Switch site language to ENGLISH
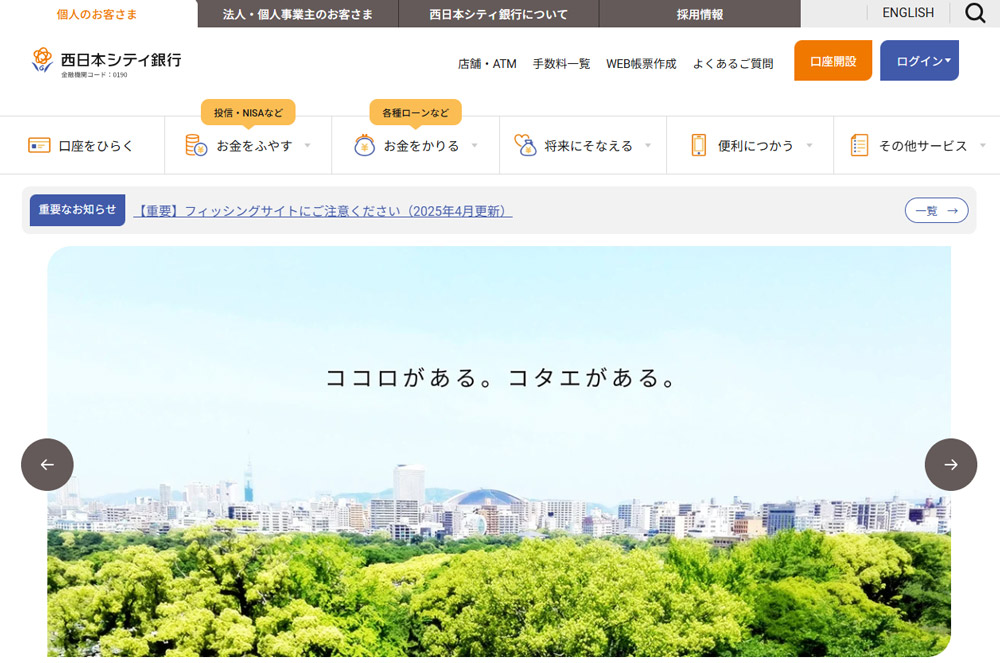 click(908, 13)
